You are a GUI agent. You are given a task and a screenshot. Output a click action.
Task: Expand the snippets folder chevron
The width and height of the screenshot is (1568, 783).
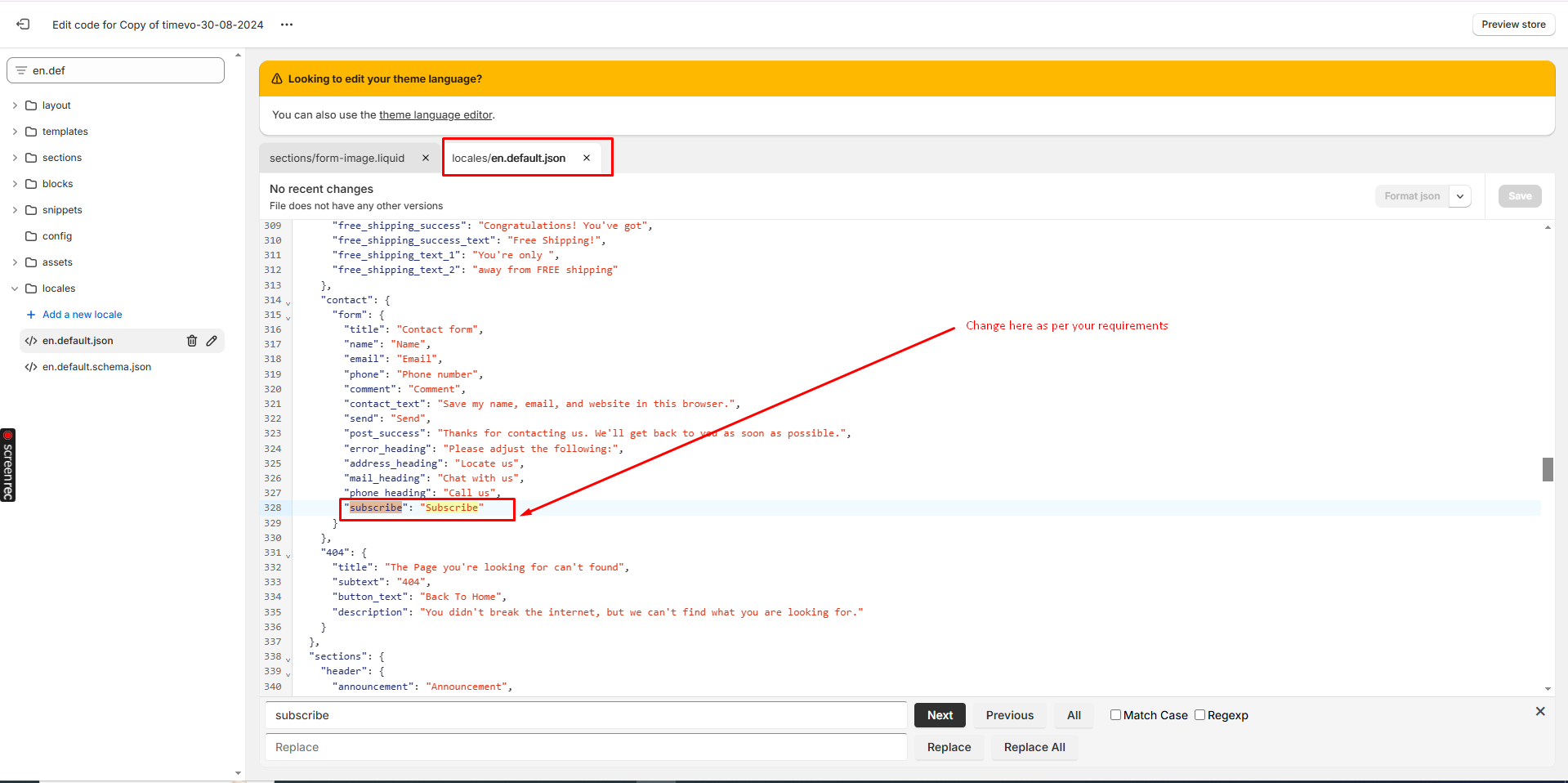pos(15,210)
